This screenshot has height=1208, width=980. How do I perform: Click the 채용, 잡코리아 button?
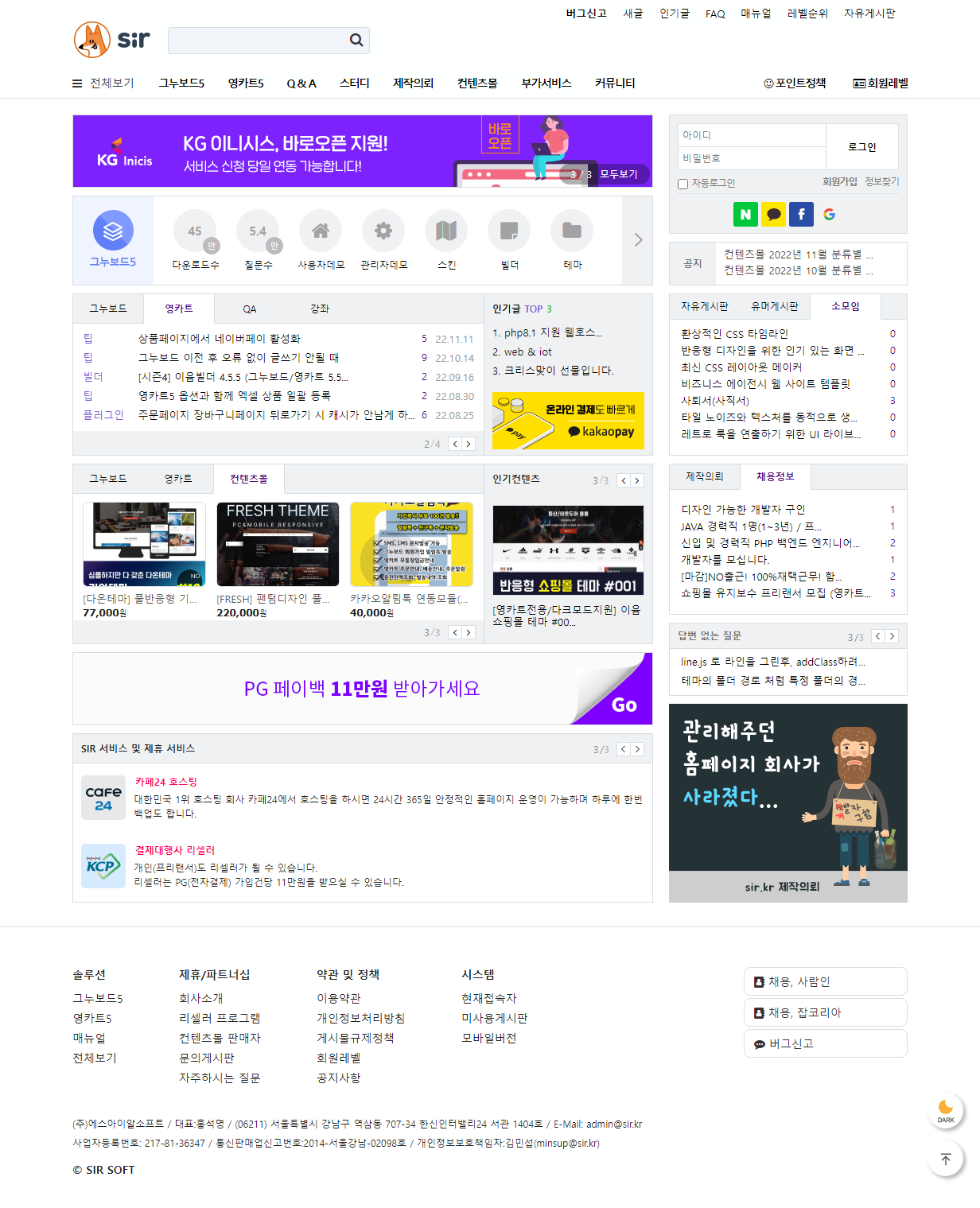[x=826, y=1012]
